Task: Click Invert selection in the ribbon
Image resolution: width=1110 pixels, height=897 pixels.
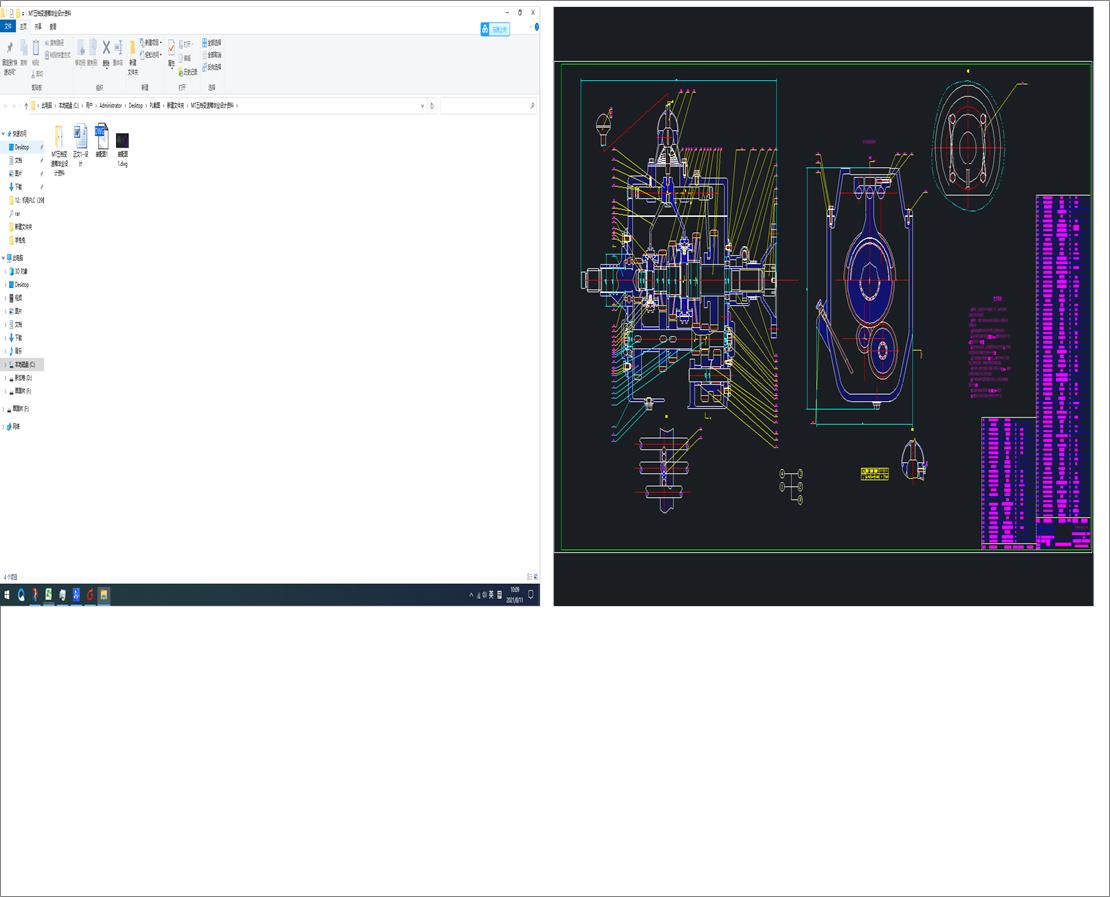Action: pos(212,68)
